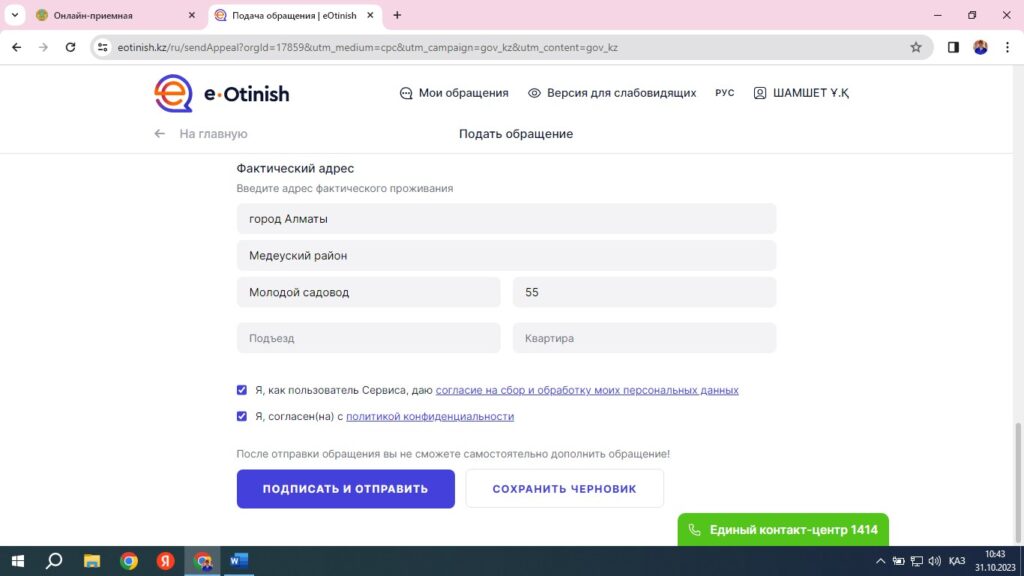Open the personal data consent link
This screenshot has height=576, width=1024.
point(587,390)
